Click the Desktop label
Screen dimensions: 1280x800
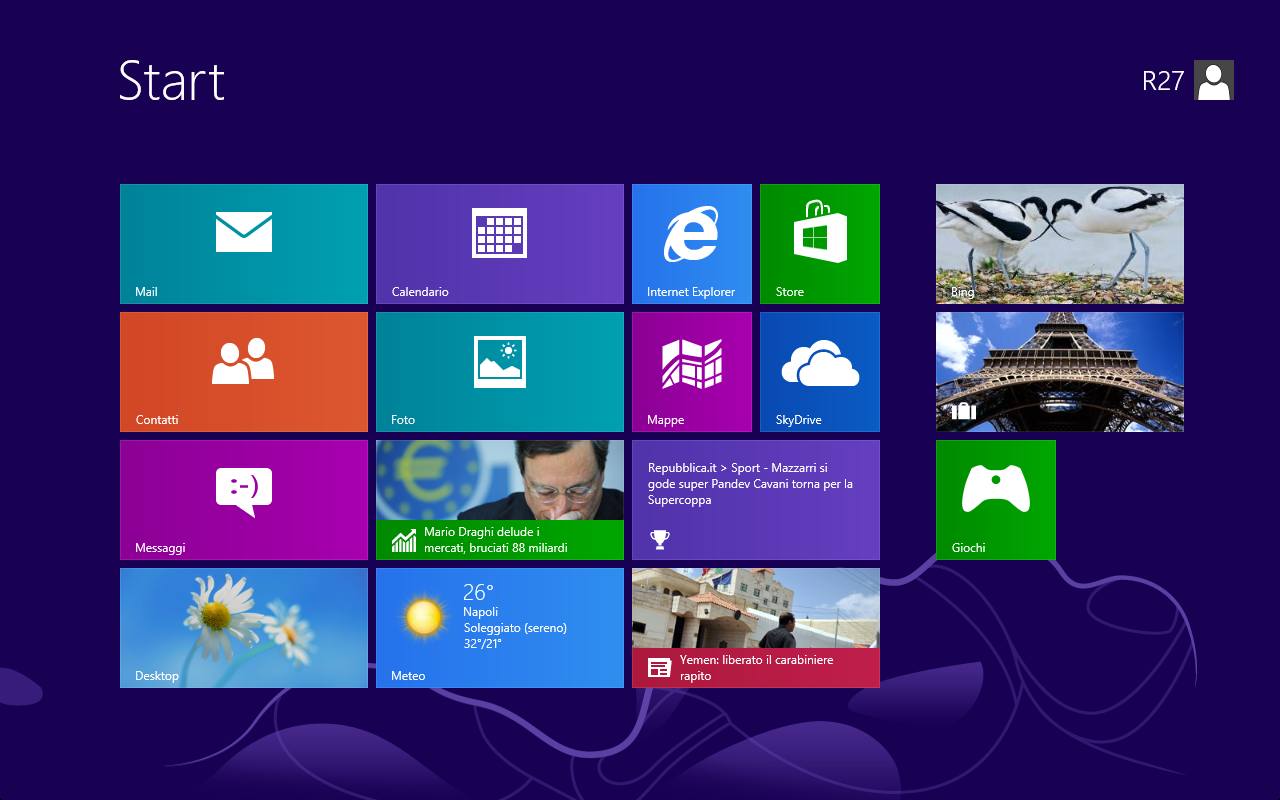pyautogui.click(x=157, y=676)
